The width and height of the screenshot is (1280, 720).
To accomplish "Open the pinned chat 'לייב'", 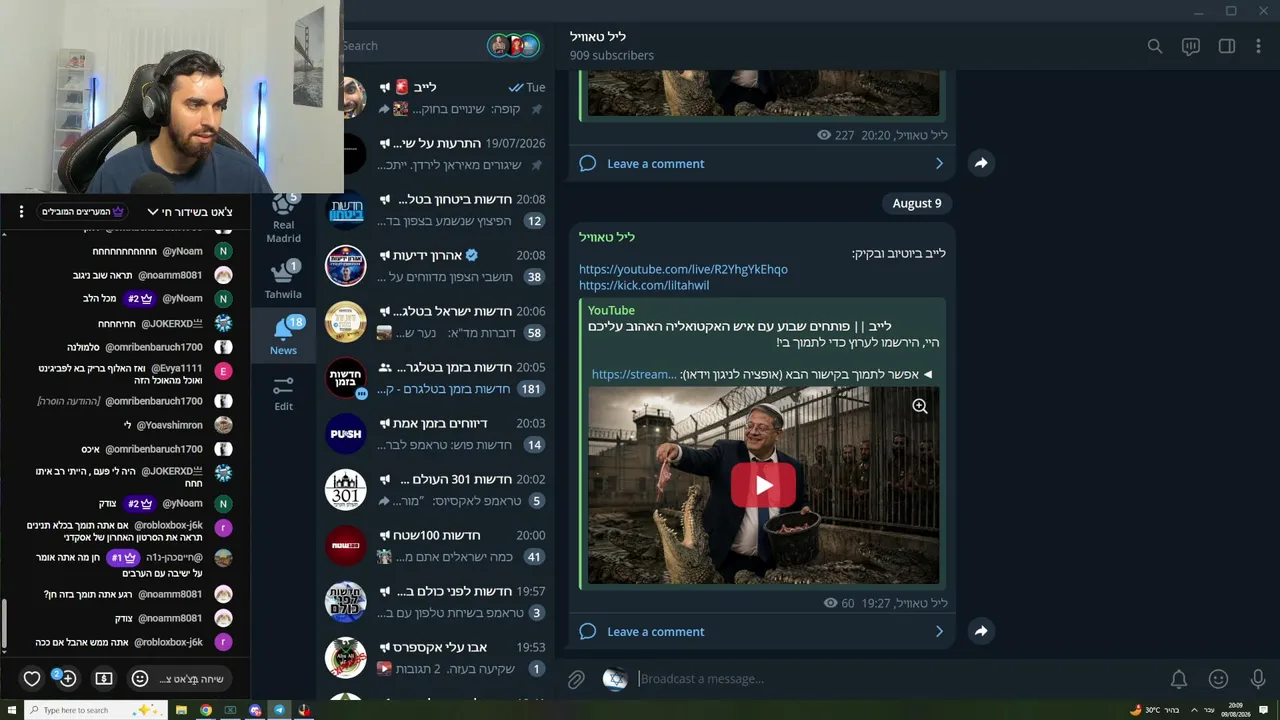I will pos(434,98).
